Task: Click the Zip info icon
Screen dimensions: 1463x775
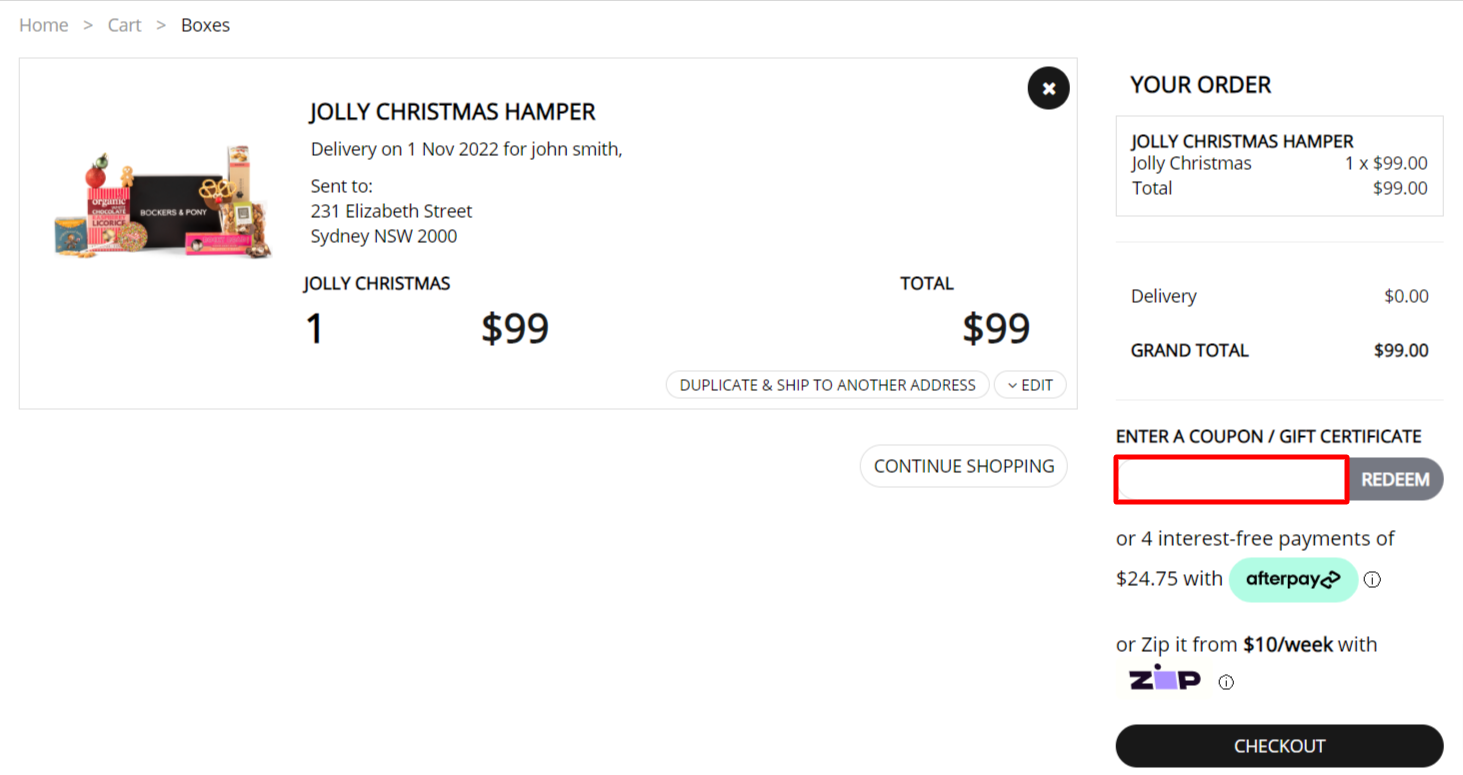Action: tap(1226, 683)
